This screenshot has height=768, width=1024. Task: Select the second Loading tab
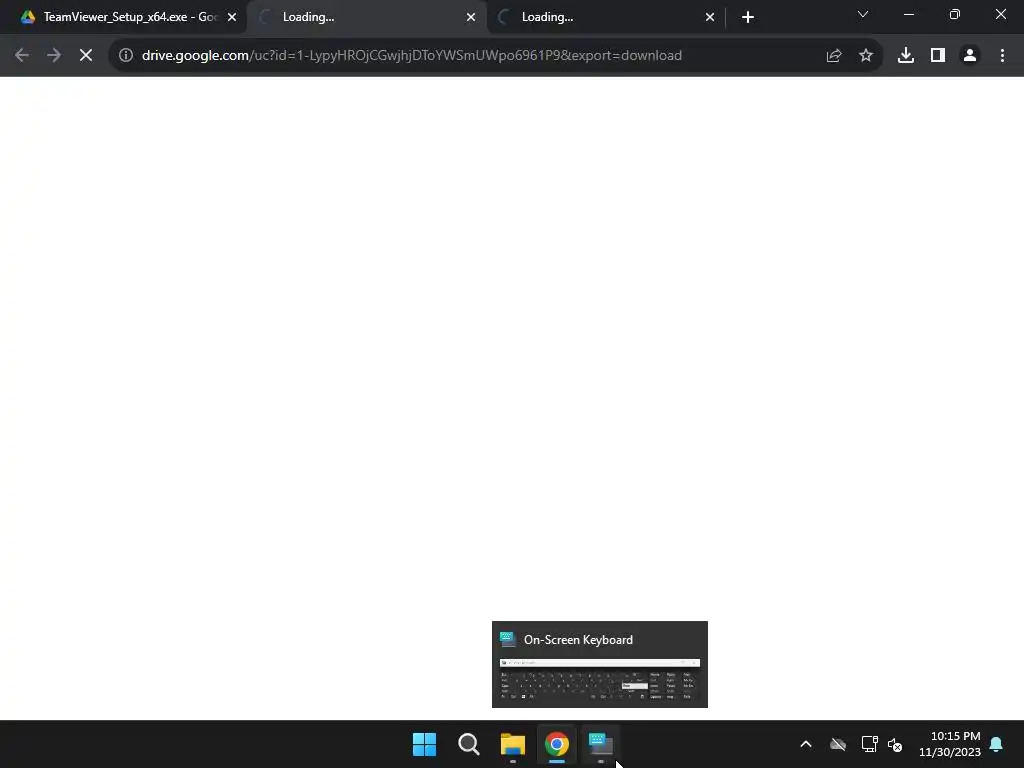point(366,17)
